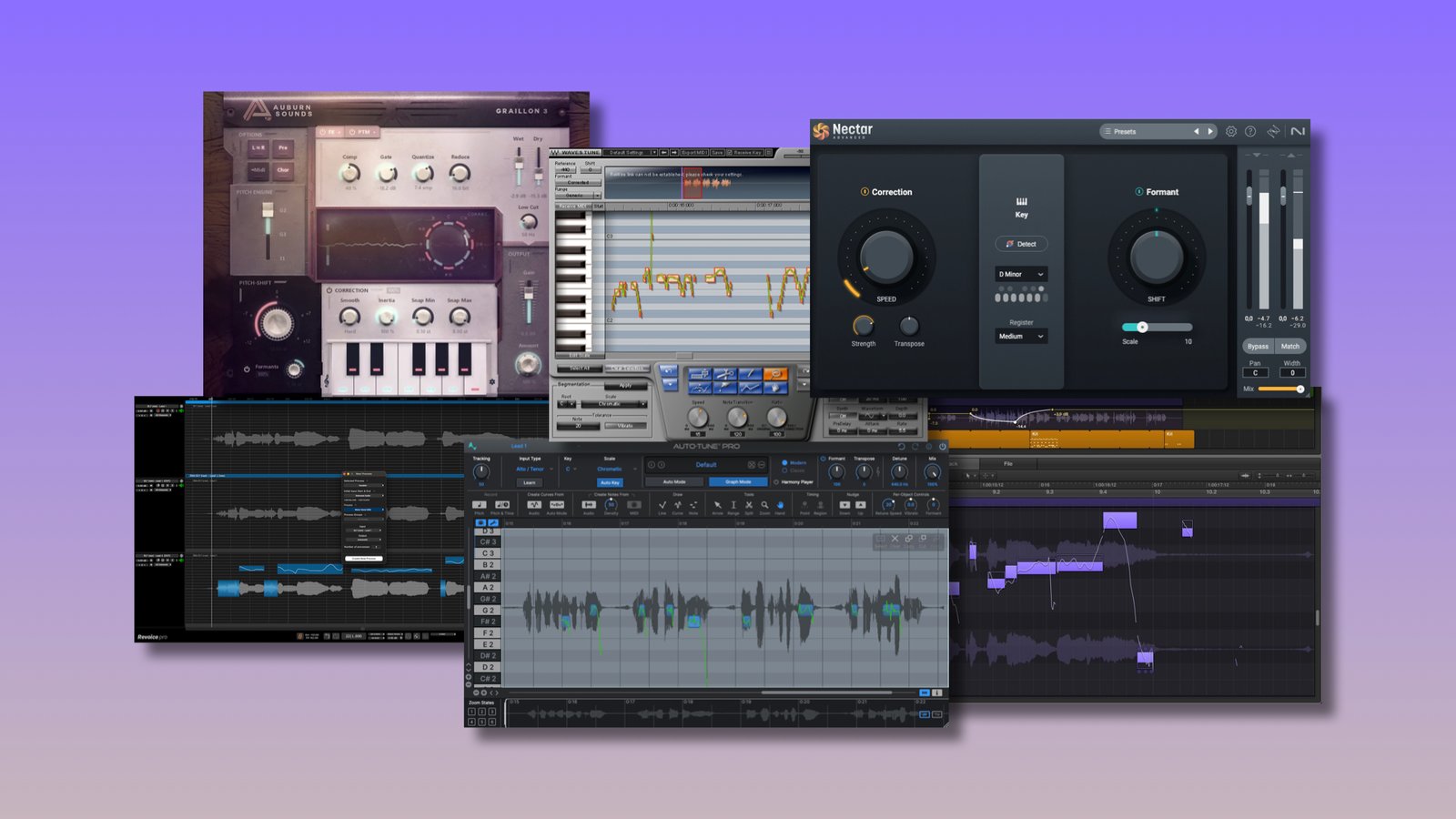Nudge down in Auto-Tune
1456x819 pixels.
[x=844, y=504]
